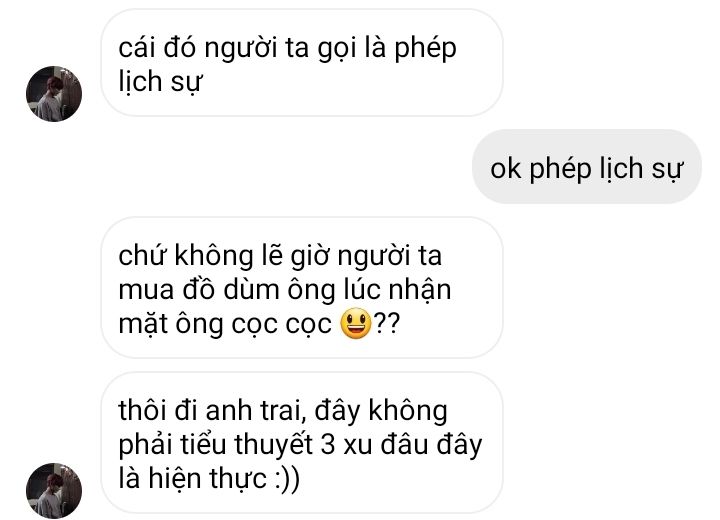Click the ':))' text smiley in last message
Viewport: 720px width, 520px height.
pyautogui.click(x=287, y=479)
